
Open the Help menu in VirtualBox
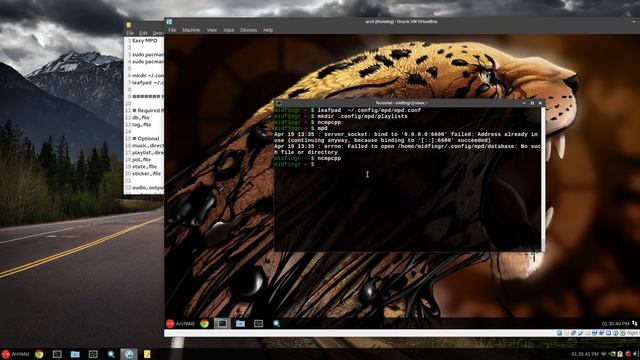click(x=268, y=30)
